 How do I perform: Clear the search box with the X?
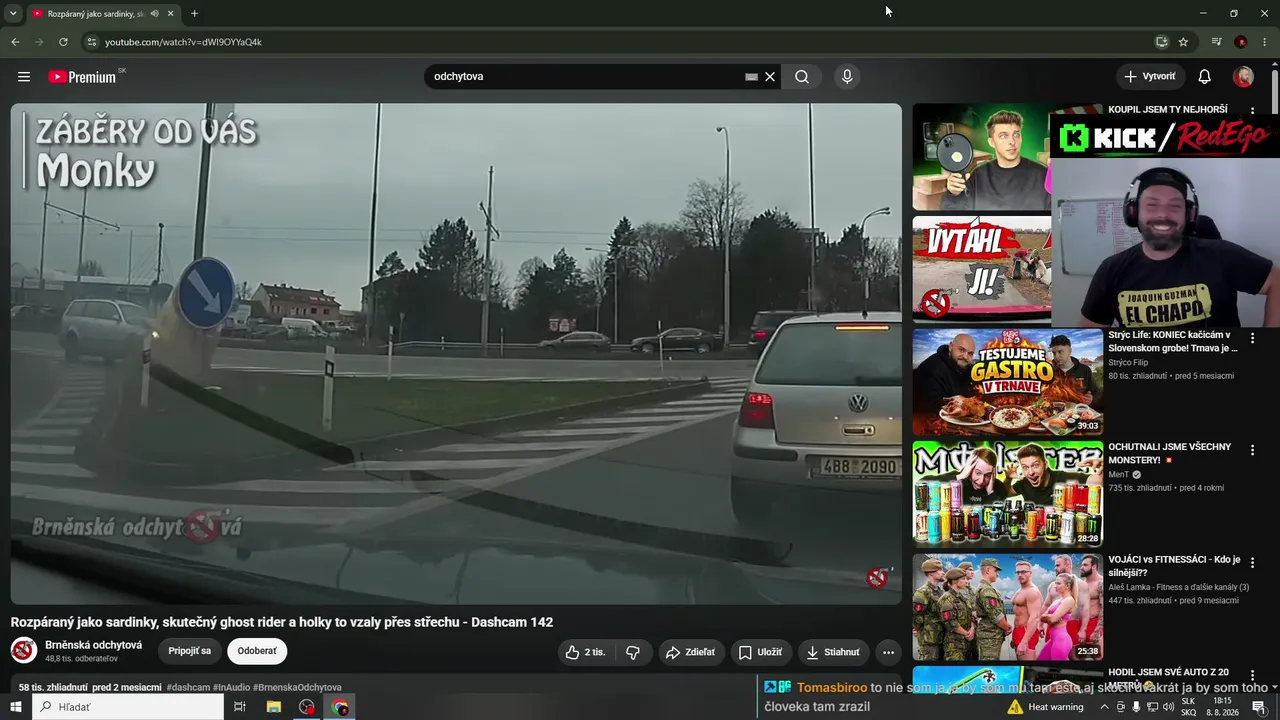click(770, 77)
